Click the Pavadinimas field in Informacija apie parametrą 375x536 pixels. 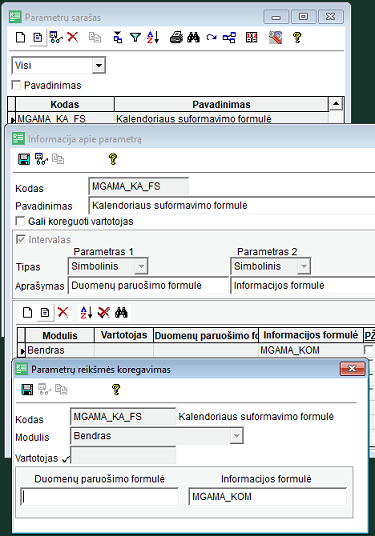tap(232, 205)
